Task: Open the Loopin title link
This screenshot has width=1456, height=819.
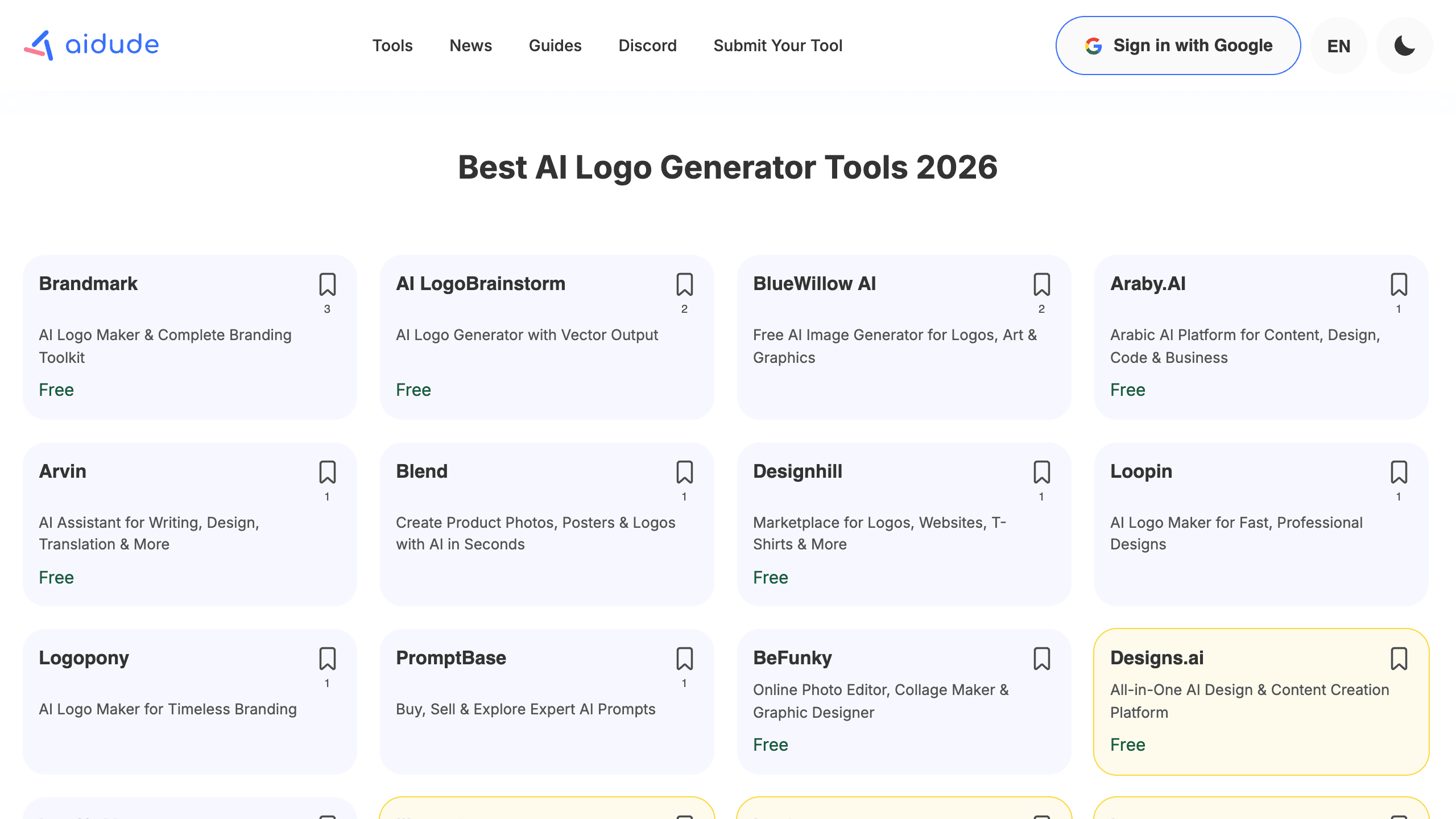Action: [x=1141, y=471]
